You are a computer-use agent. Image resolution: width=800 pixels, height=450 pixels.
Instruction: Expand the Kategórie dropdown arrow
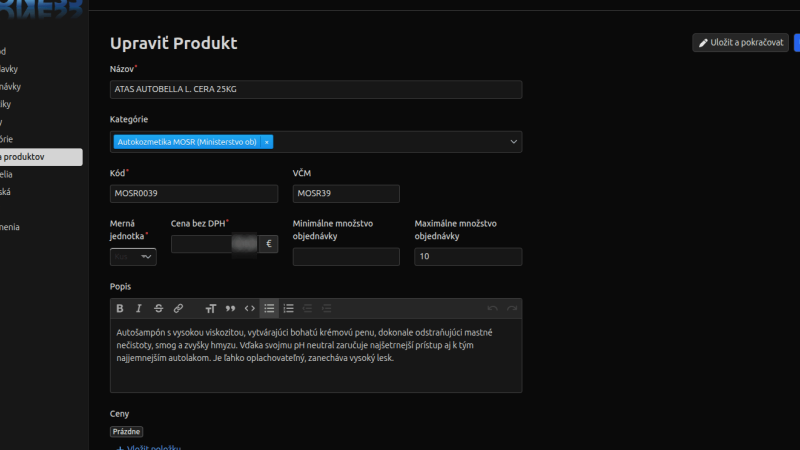[x=513, y=142]
